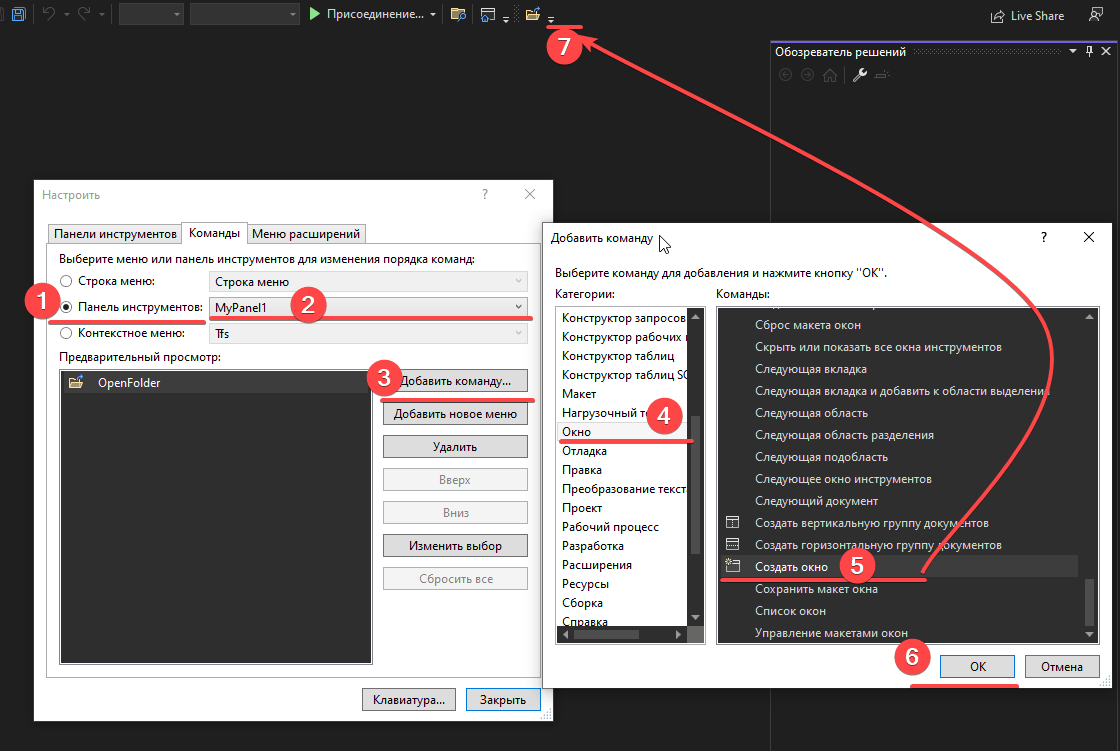Pin the Обозреватель решений panel
Screen dimensions: 1120x751
click(x=1088, y=50)
